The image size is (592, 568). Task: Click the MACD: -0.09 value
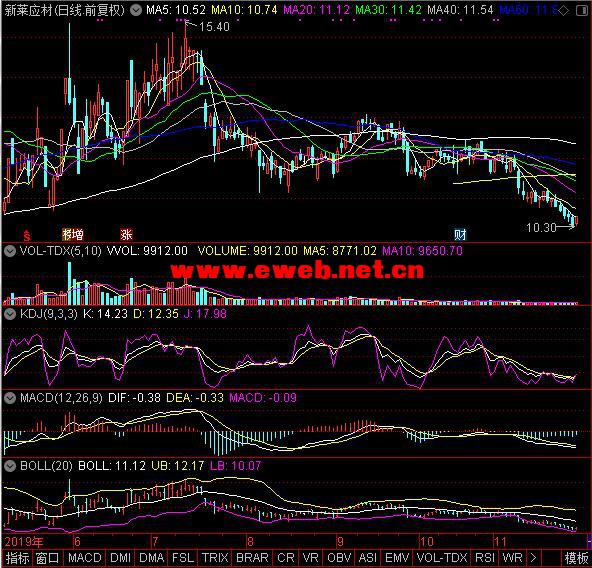263,398
